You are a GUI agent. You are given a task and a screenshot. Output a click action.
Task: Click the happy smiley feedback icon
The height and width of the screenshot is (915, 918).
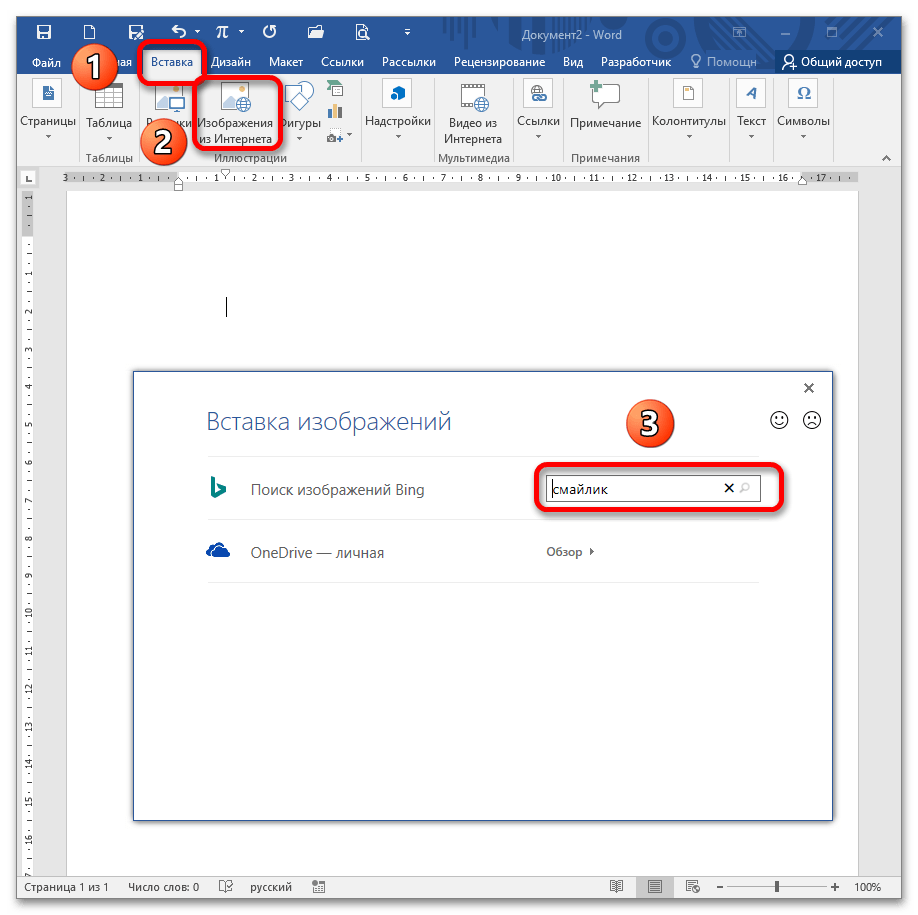pos(779,420)
